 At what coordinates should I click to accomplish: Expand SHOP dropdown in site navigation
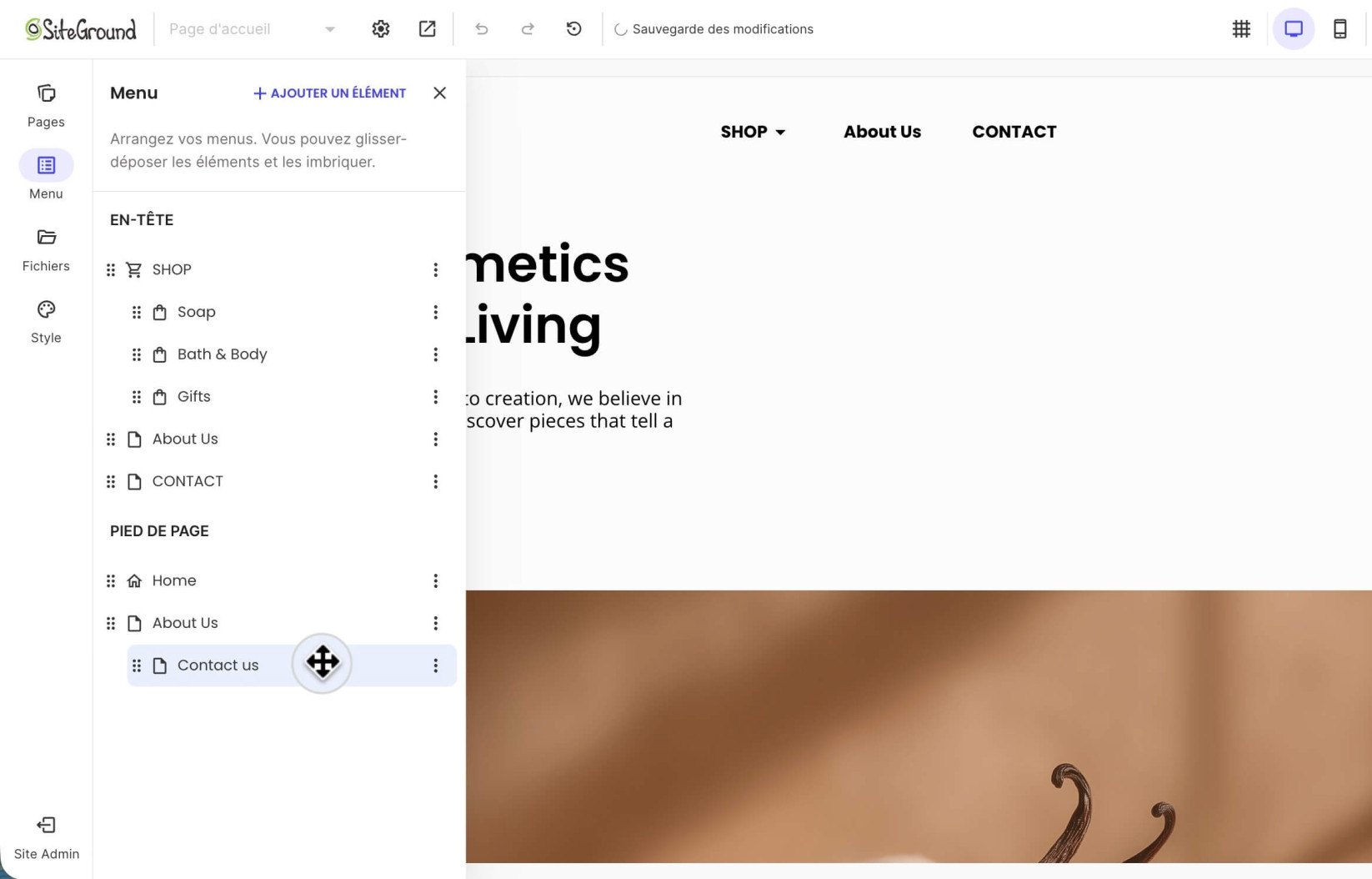tap(753, 132)
